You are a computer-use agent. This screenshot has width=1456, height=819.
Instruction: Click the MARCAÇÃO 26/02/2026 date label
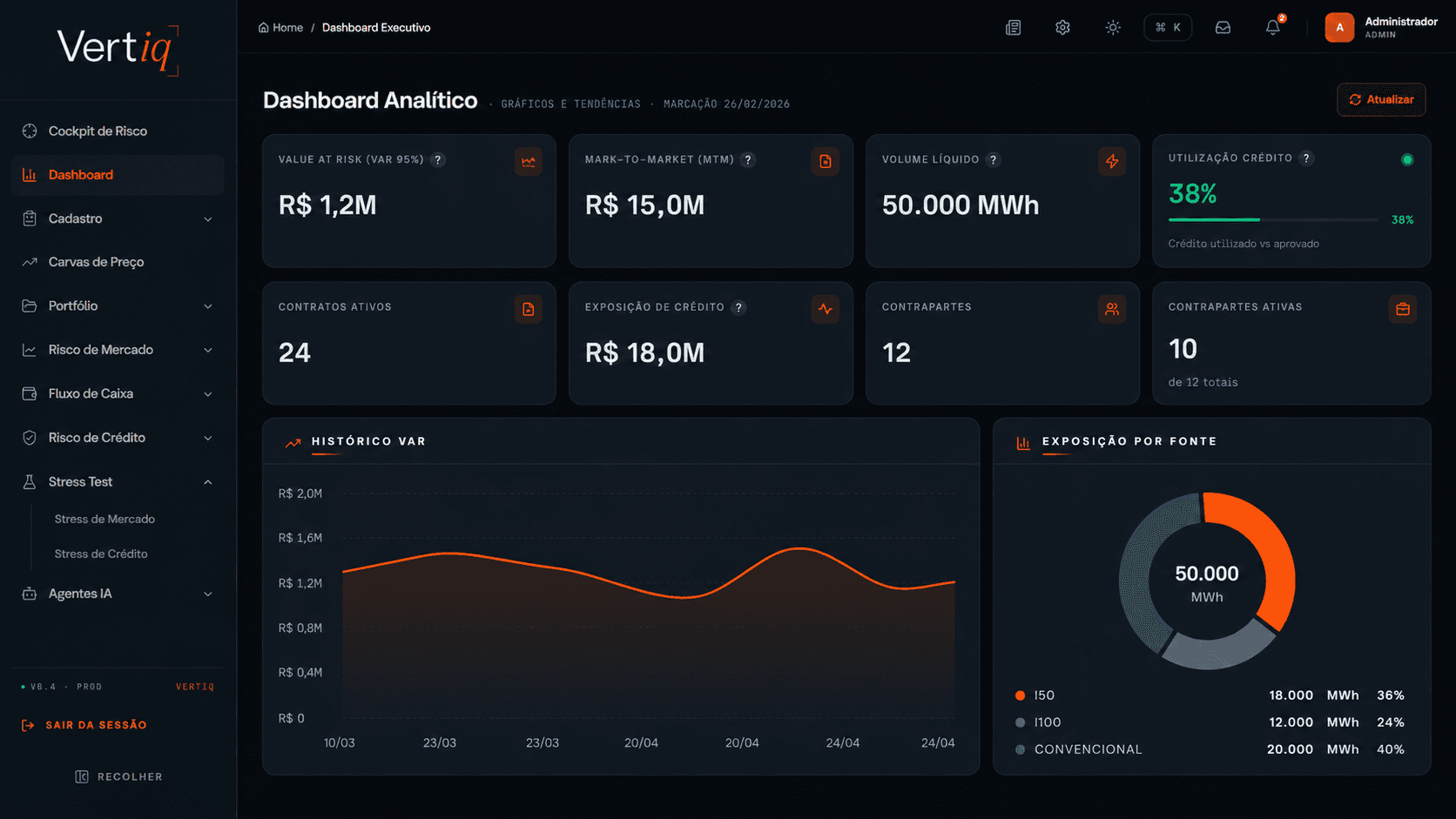[726, 104]
